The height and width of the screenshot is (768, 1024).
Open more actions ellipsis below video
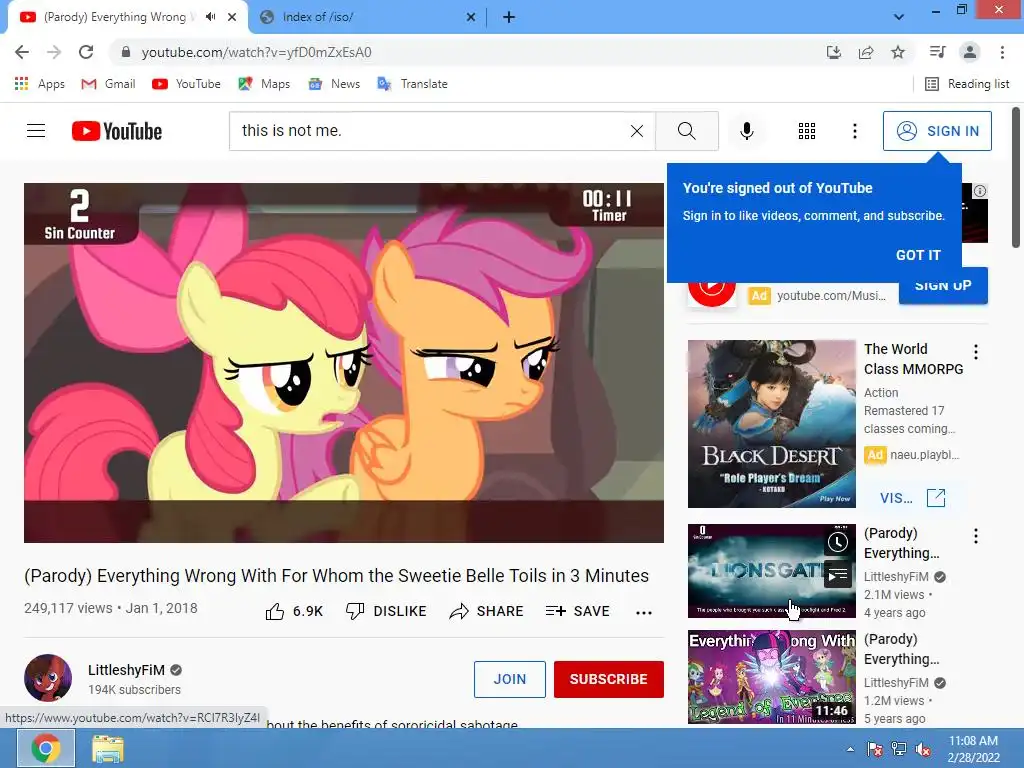click(x=644, y=613)
